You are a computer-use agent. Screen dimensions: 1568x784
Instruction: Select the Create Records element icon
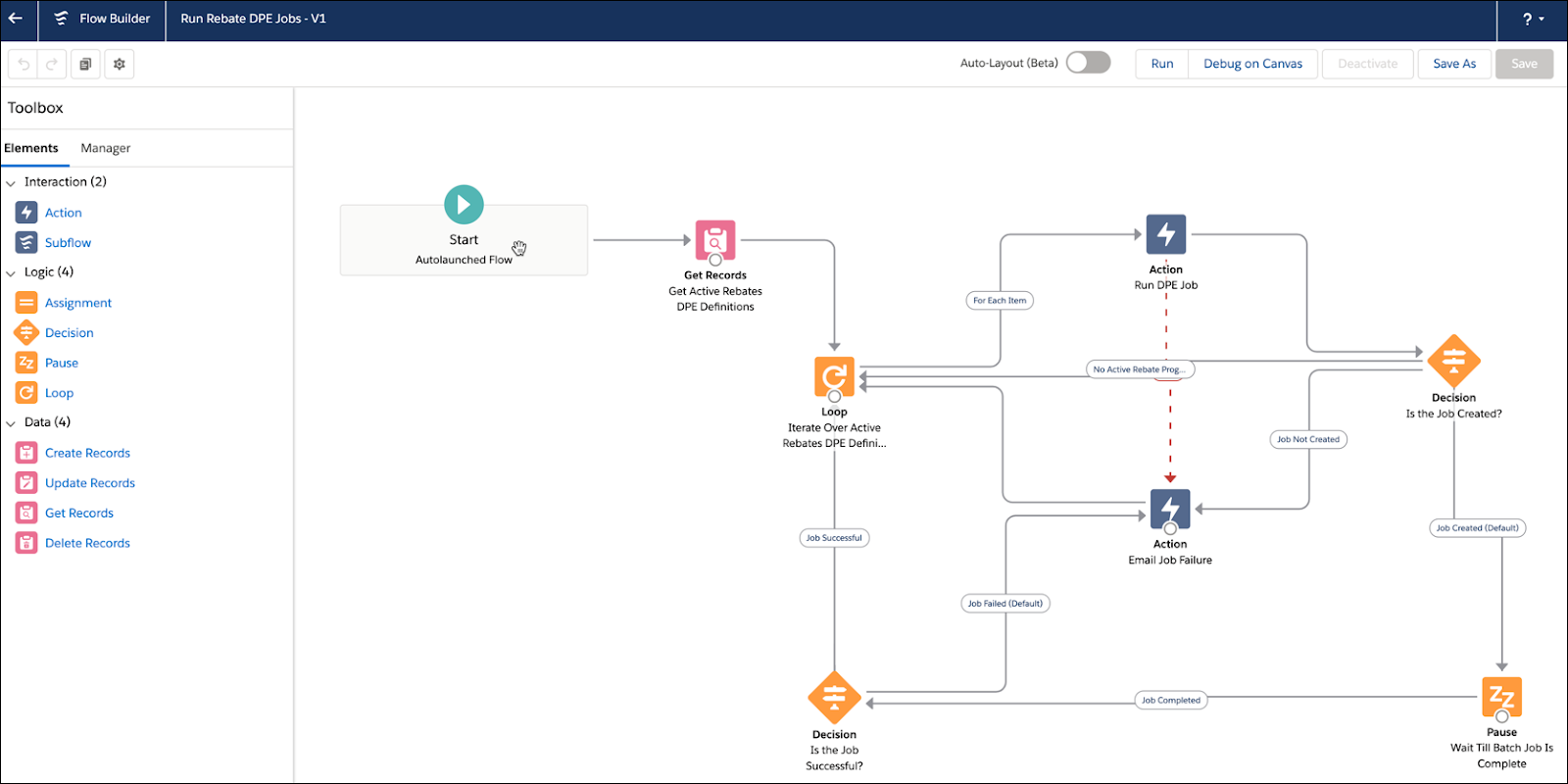tap(26, 453)
